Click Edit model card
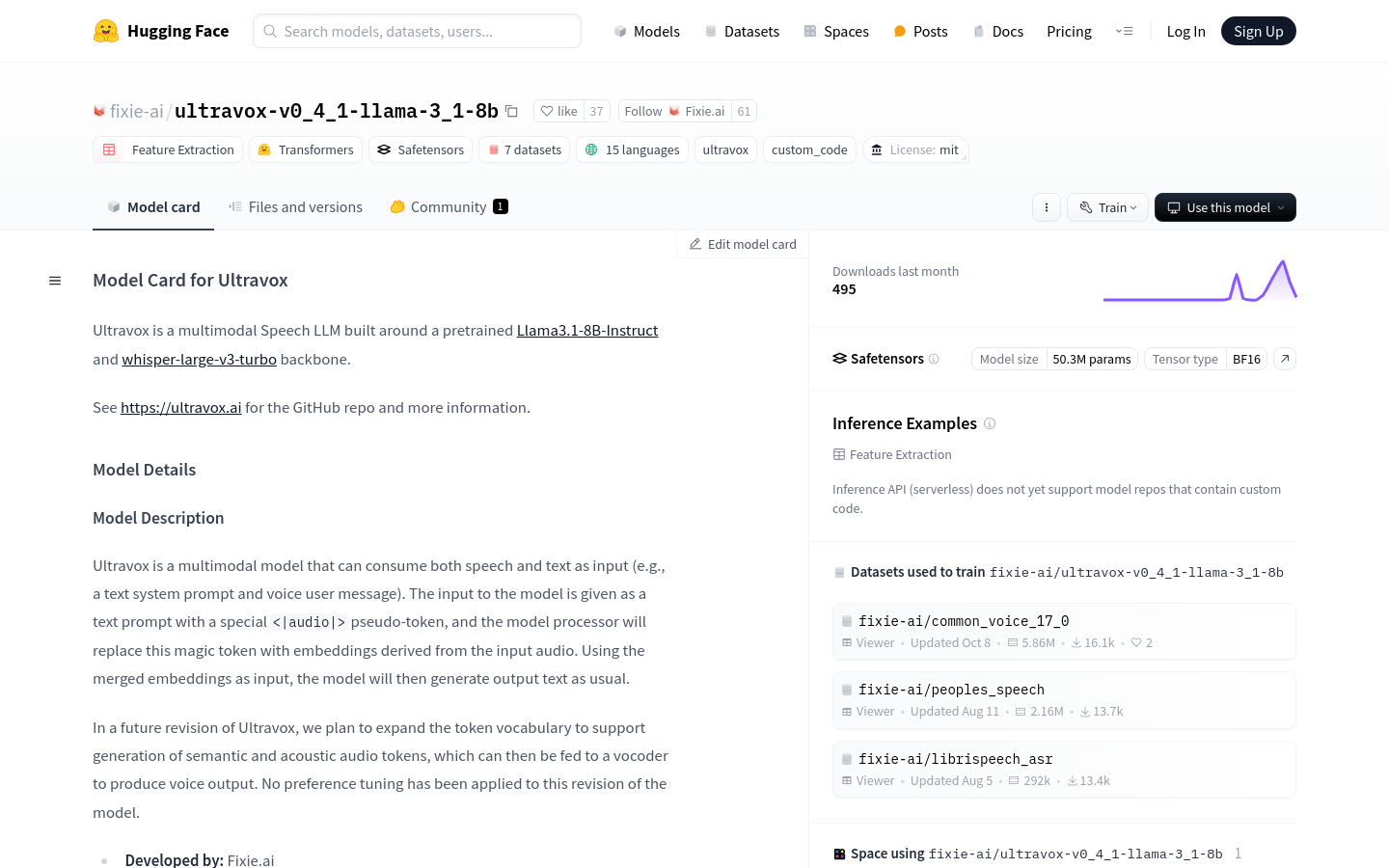Viewport: 1389px width, 868px height. point(743,244)
